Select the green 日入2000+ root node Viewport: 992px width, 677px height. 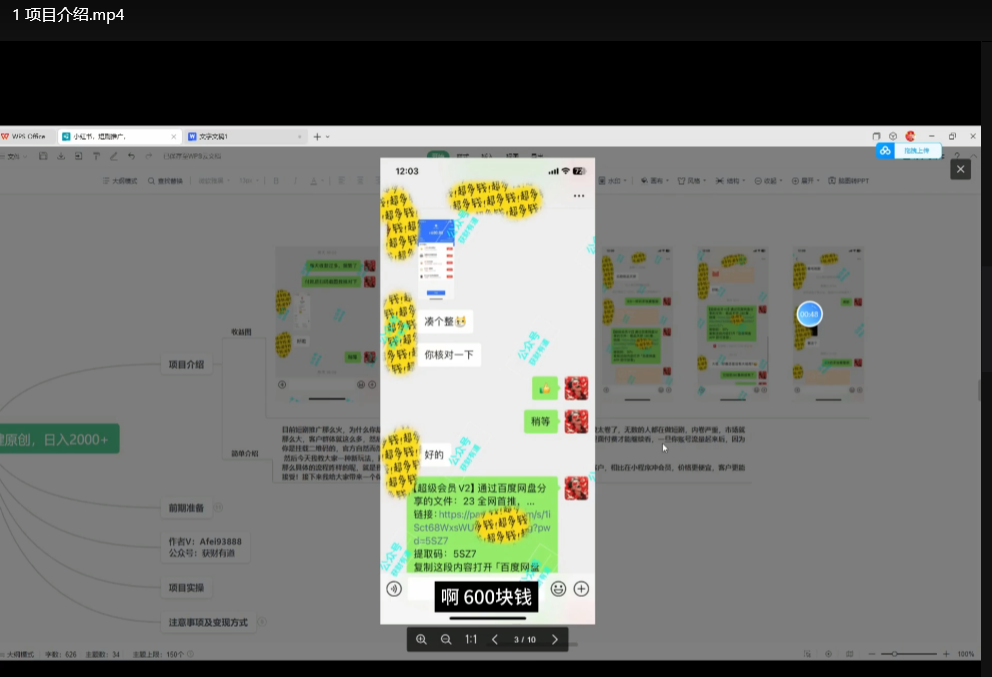59,440
